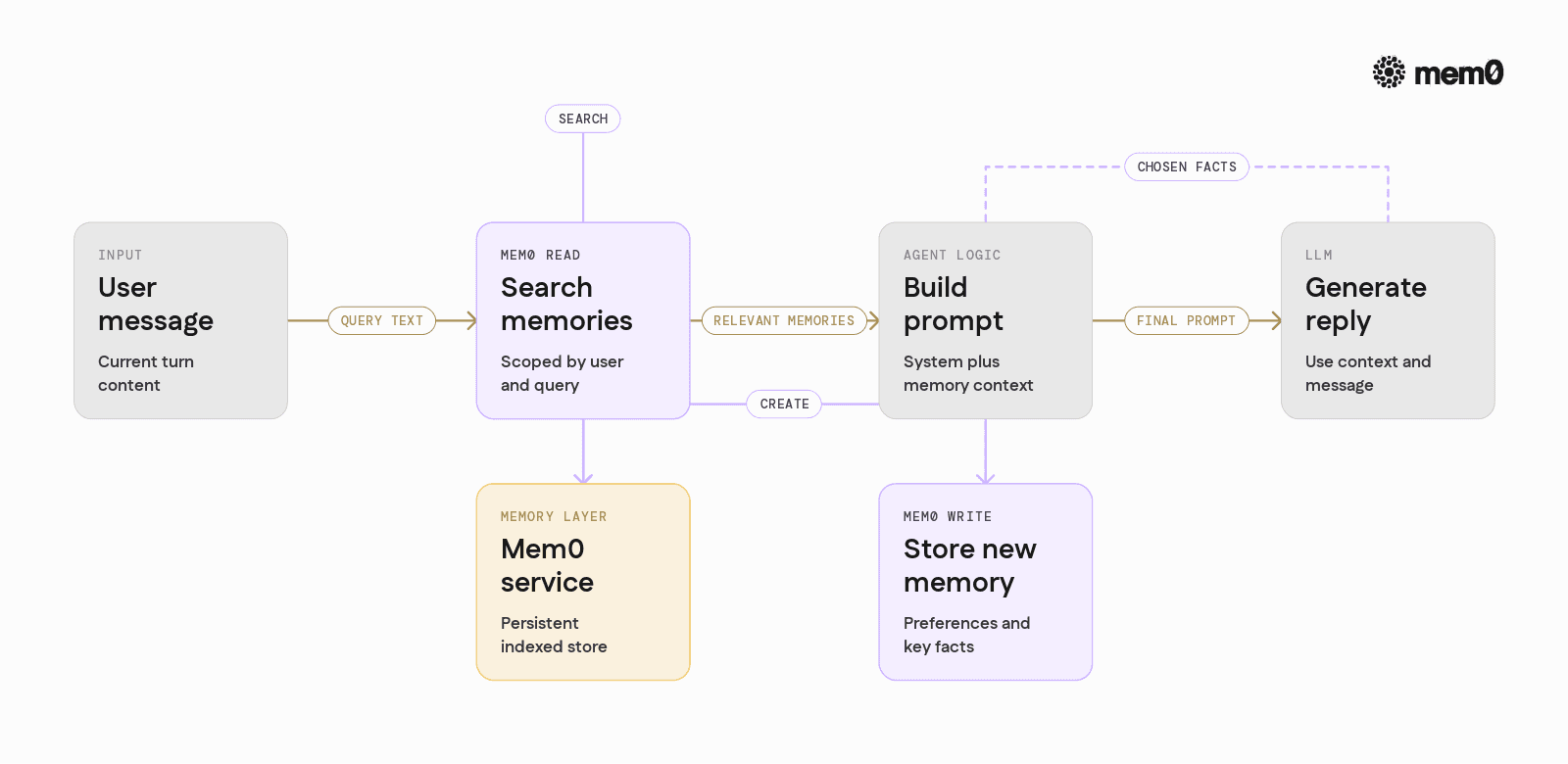1568x764 pixels.
Task: Click the INPUT caption text
Action: point(121,255)
